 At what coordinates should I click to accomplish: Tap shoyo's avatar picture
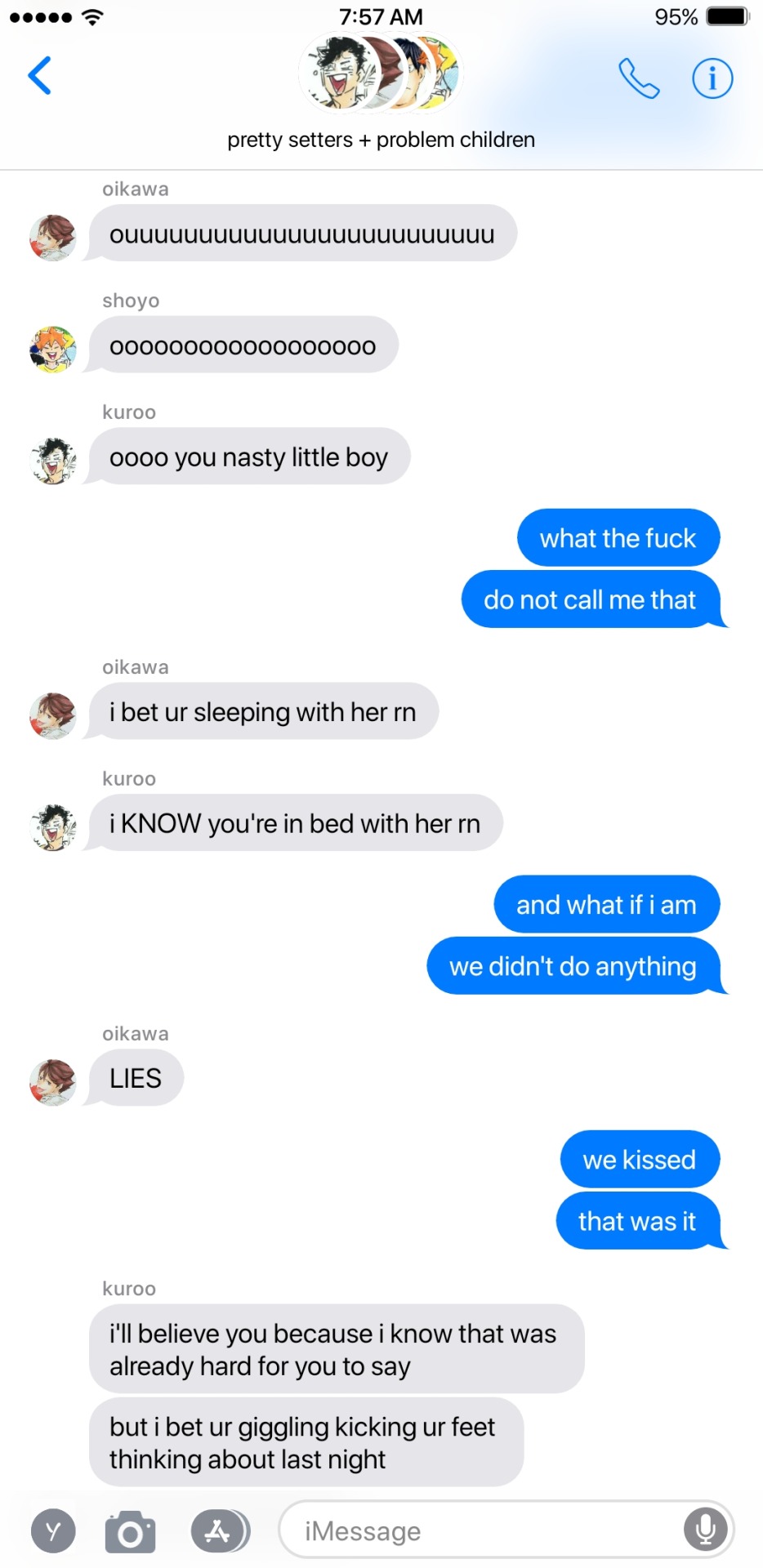tap(53, 350)
